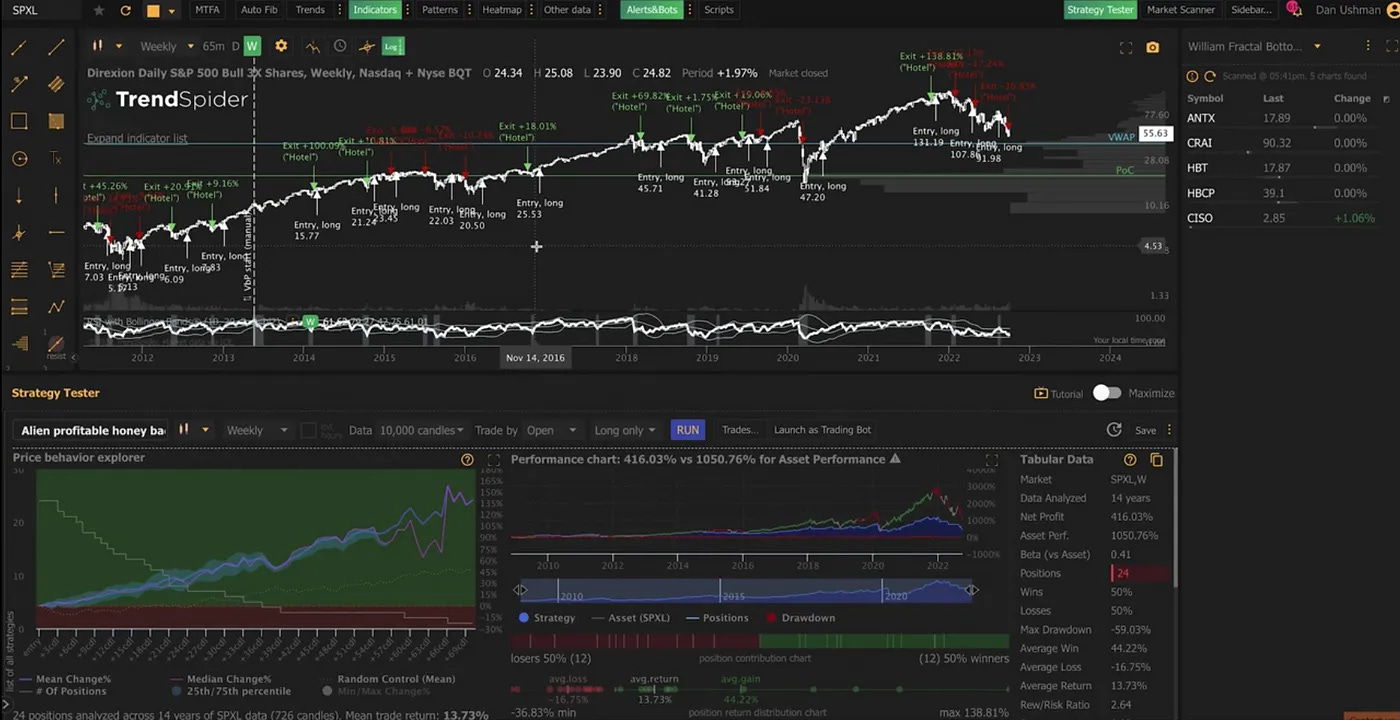Select the horizontal line tool

[x=56, y=233]
